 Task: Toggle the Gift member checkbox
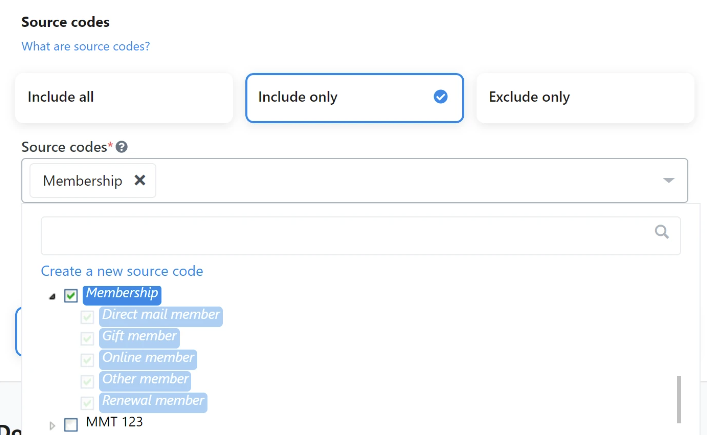(87, 339)
